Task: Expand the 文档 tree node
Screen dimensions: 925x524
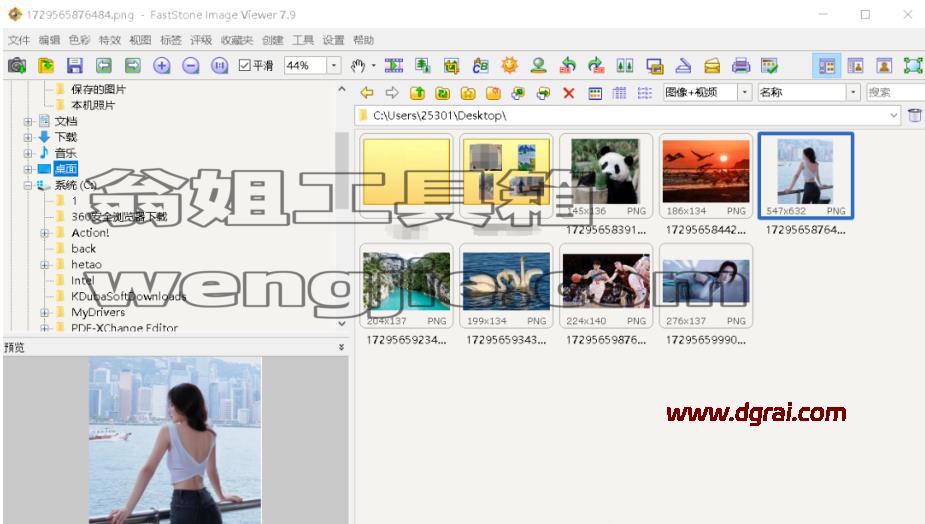Action: [x=28, y=122]
